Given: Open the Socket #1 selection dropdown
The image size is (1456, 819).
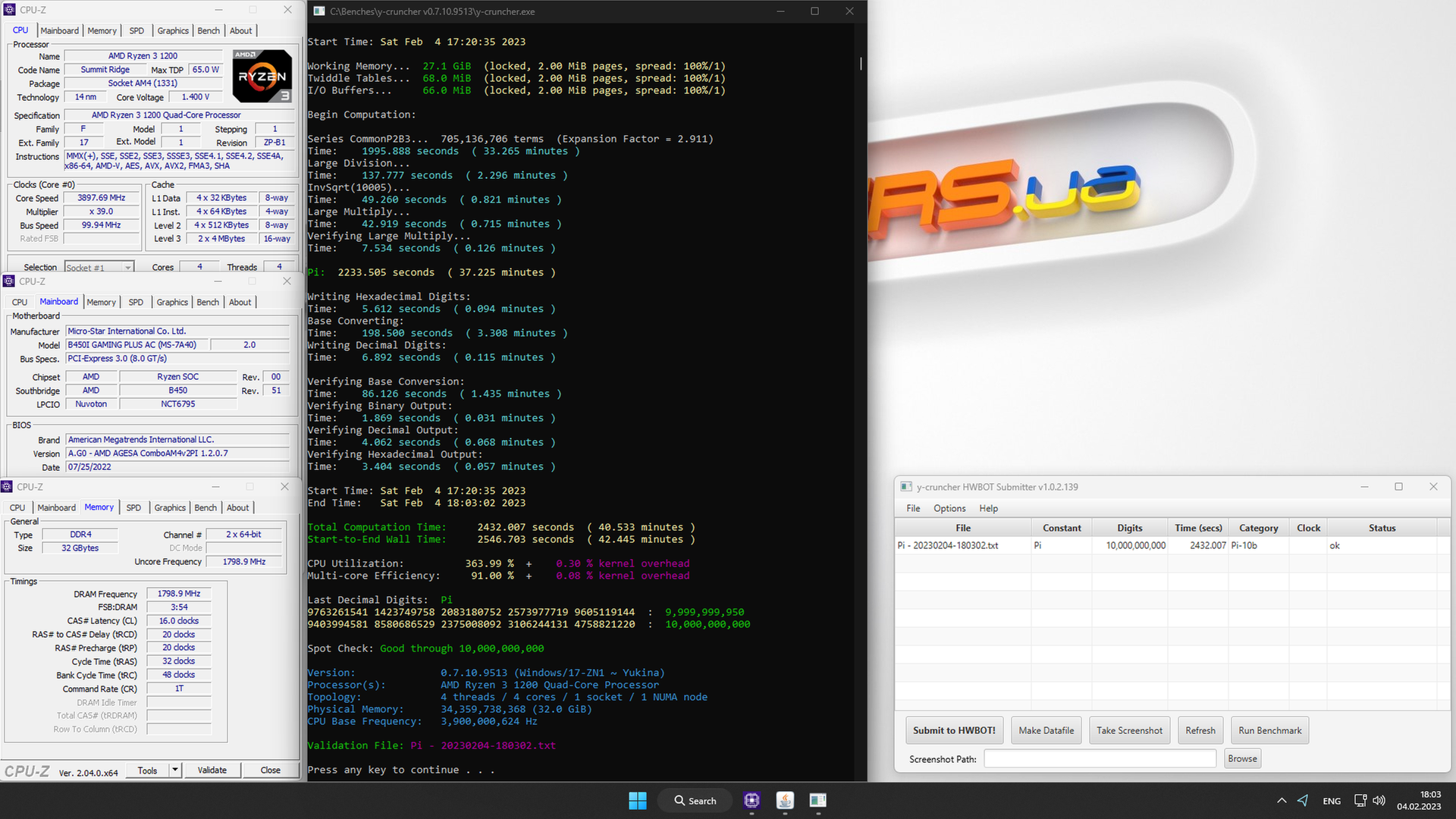Looking at the screenshot, I should 99,268.
